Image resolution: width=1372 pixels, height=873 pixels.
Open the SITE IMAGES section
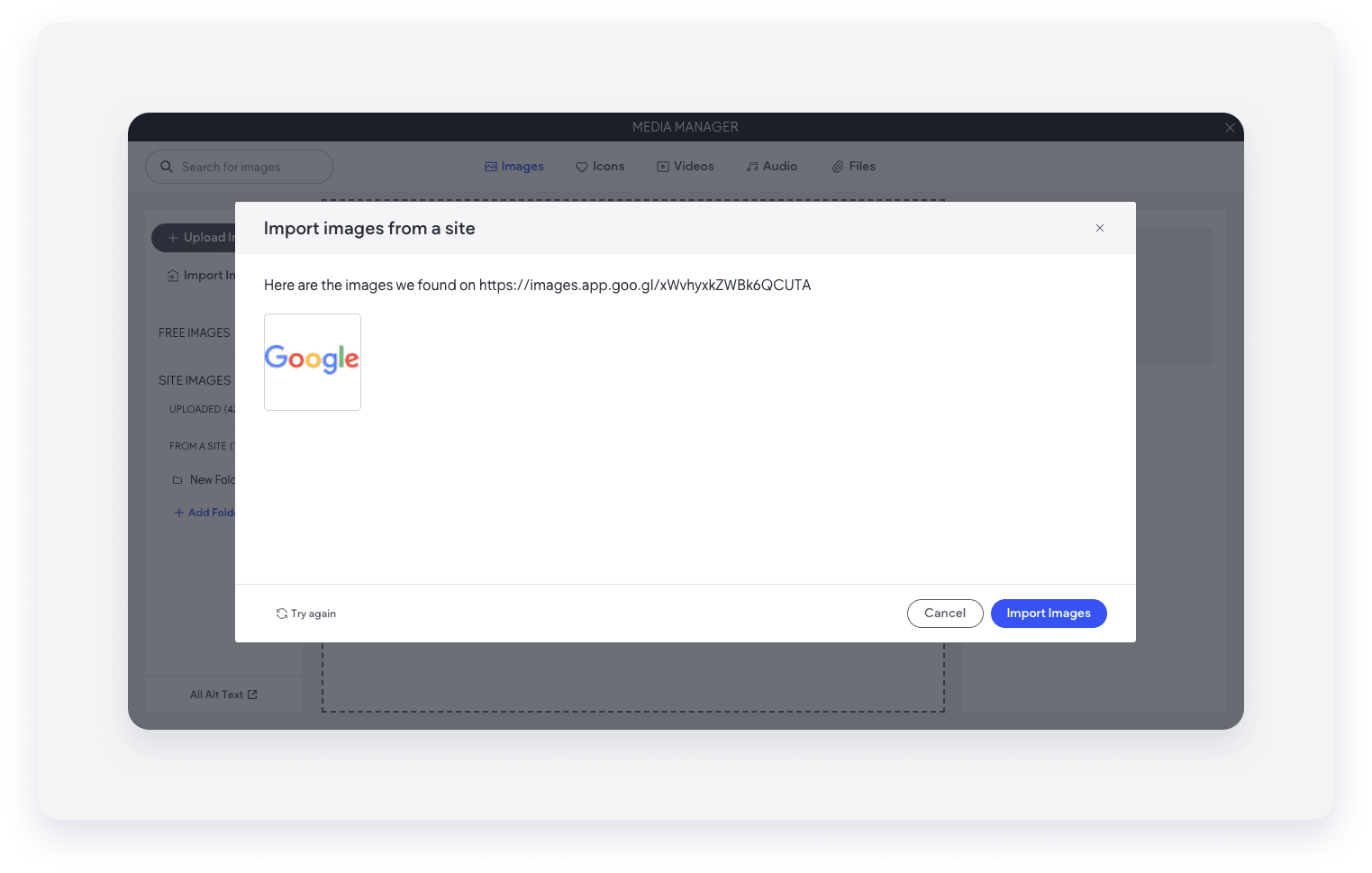[195, 381]
